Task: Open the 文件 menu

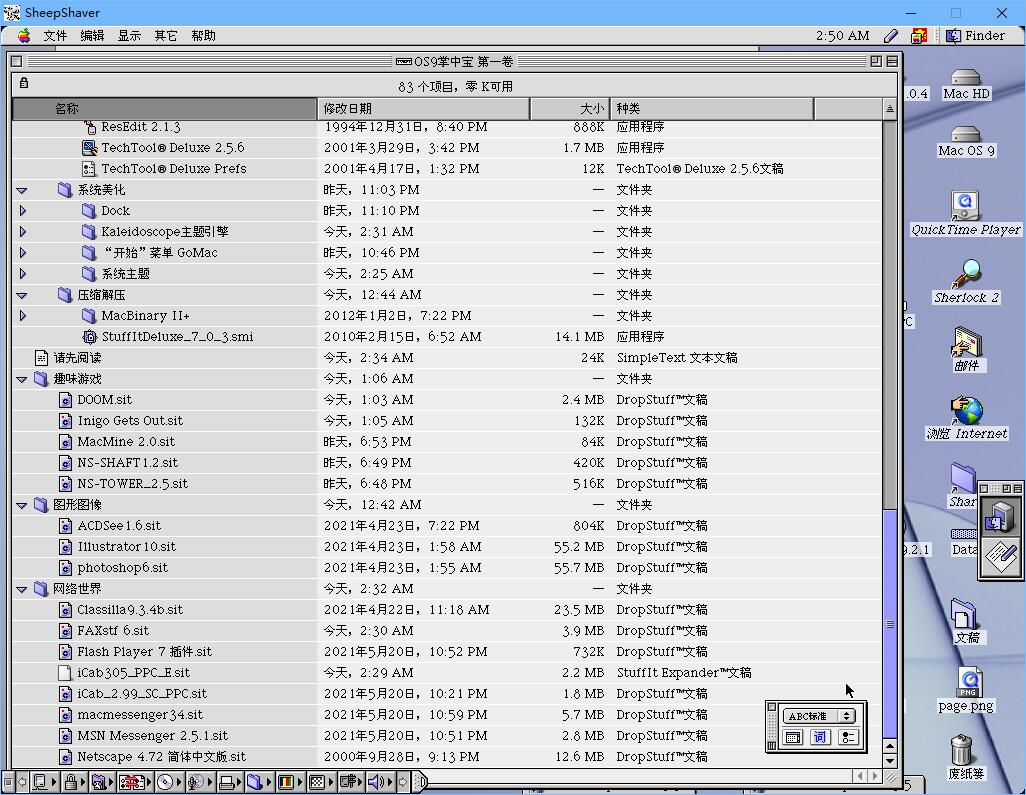Action: point(55,35)
